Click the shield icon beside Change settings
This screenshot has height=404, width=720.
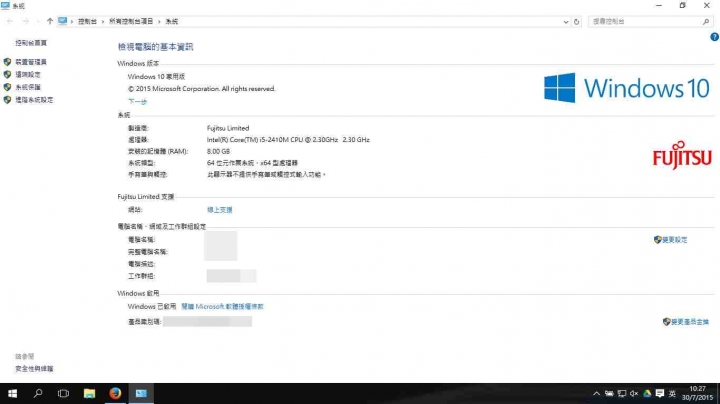tap(658, 240)
